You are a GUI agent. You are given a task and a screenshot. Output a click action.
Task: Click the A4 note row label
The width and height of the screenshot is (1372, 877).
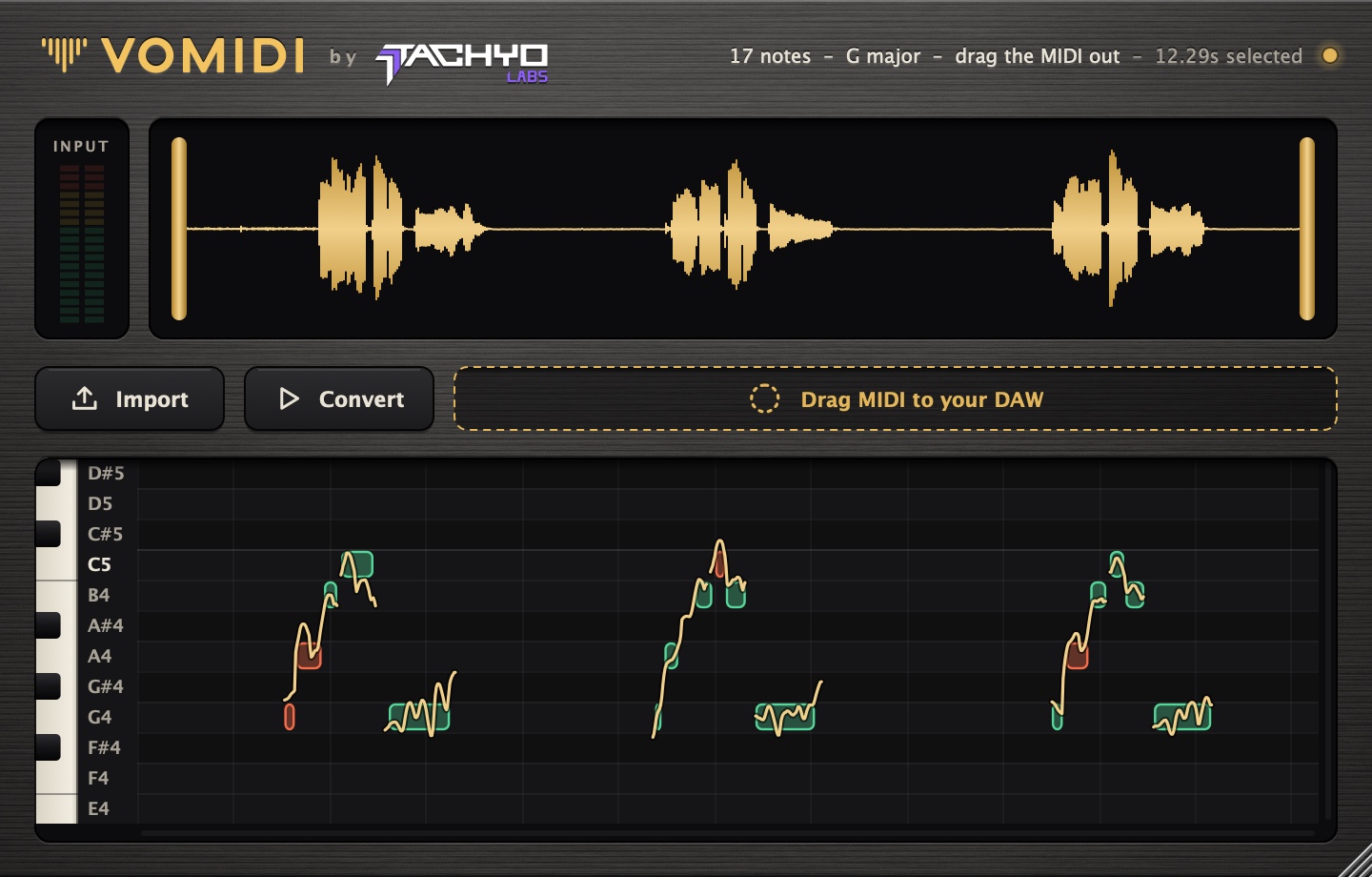point(99,656)
